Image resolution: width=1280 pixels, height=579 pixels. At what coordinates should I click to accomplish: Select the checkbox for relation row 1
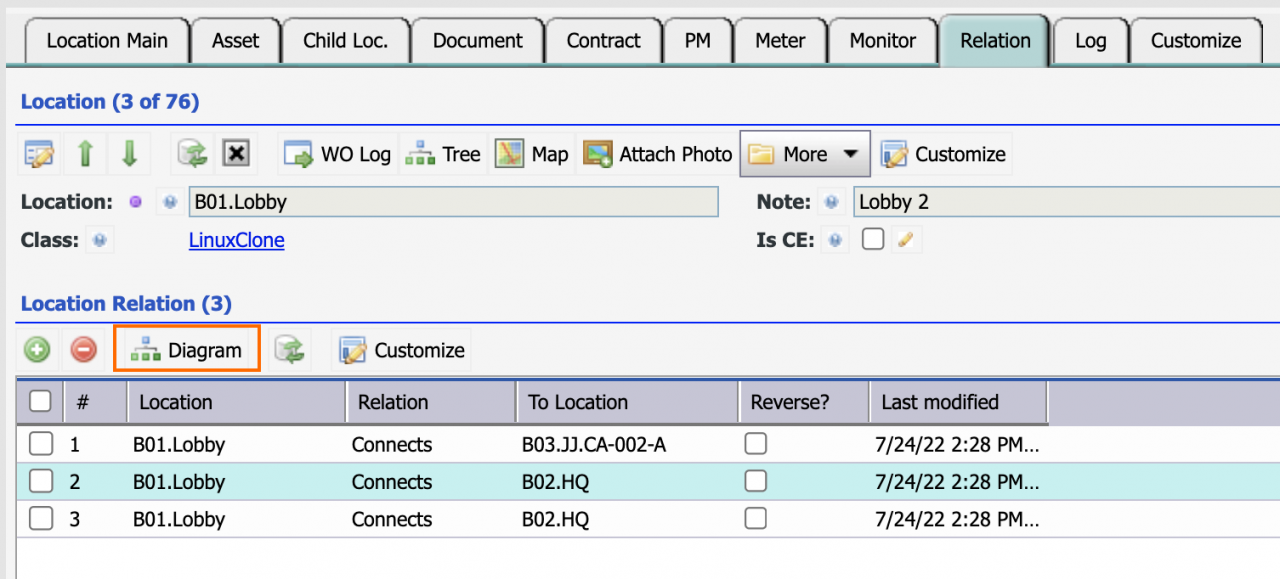coord(41,444)
